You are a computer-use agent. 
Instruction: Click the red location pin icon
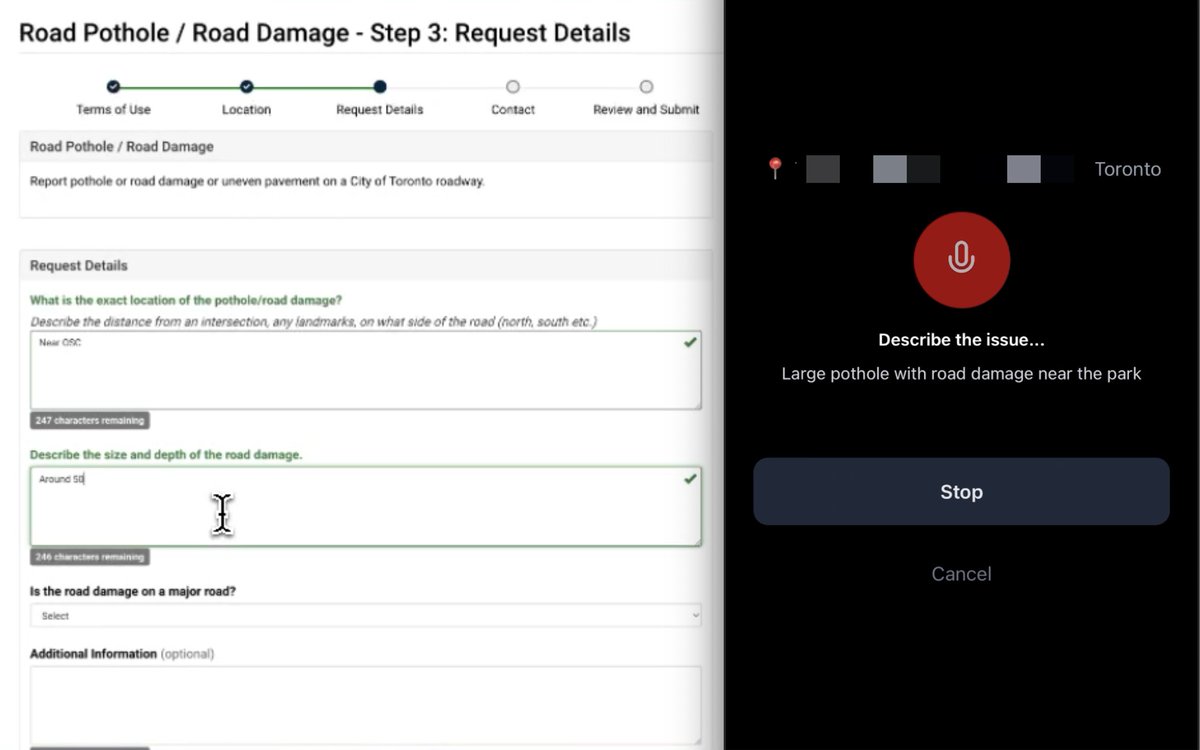tap(775, 168)
